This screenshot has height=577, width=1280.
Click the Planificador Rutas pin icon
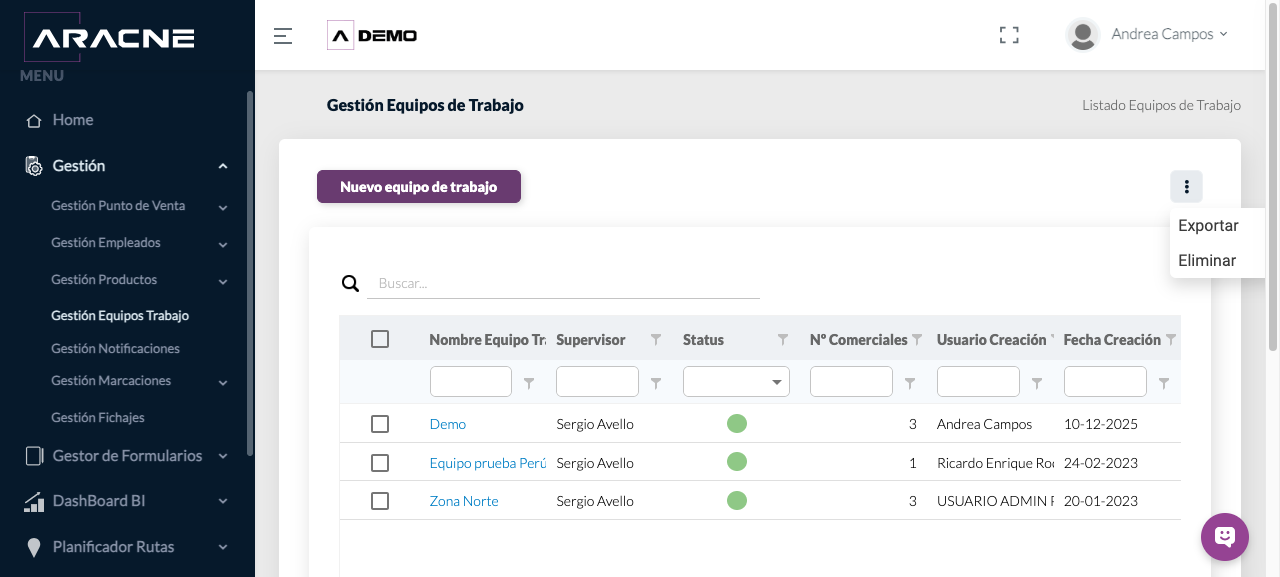click(x=34, y=548)
